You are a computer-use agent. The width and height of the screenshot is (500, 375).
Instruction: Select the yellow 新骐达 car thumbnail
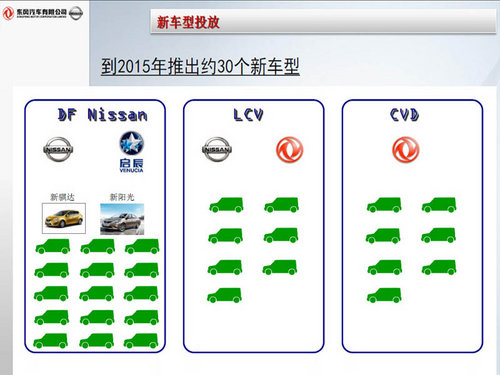tap(64, 218)
